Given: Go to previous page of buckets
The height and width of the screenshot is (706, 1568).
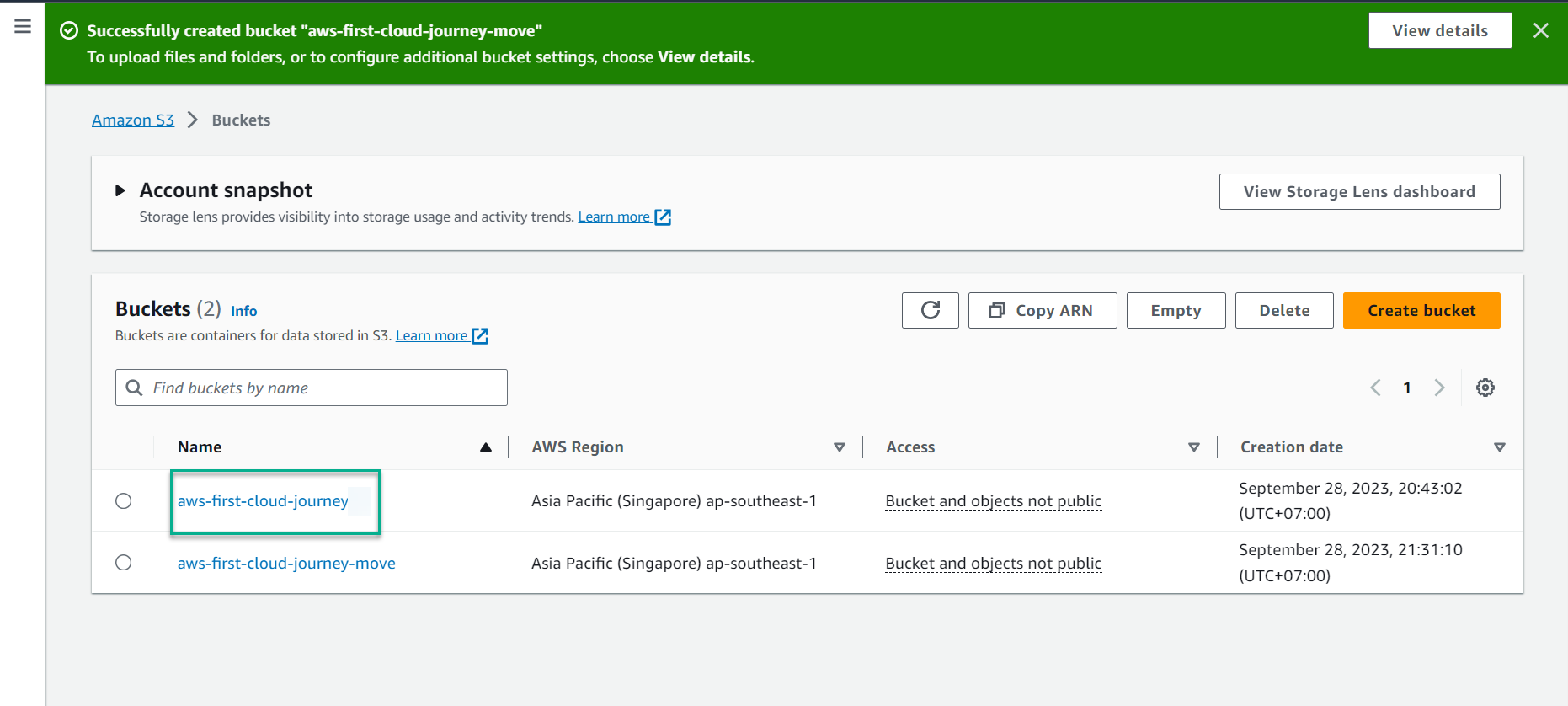Looking at the screenshot, I should (x=1375, y=388).
